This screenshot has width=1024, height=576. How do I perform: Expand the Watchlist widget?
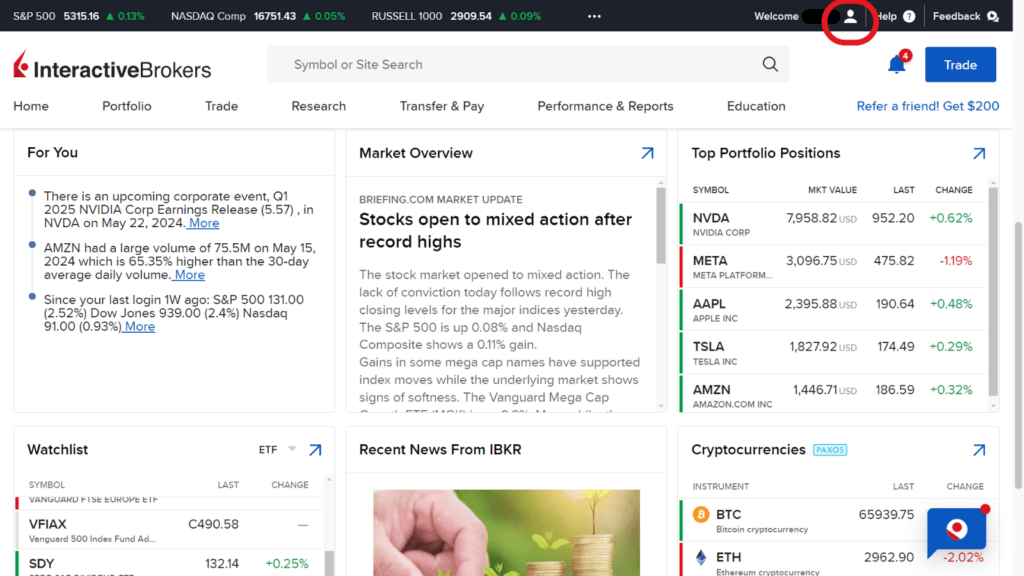(x=314, y=450)
